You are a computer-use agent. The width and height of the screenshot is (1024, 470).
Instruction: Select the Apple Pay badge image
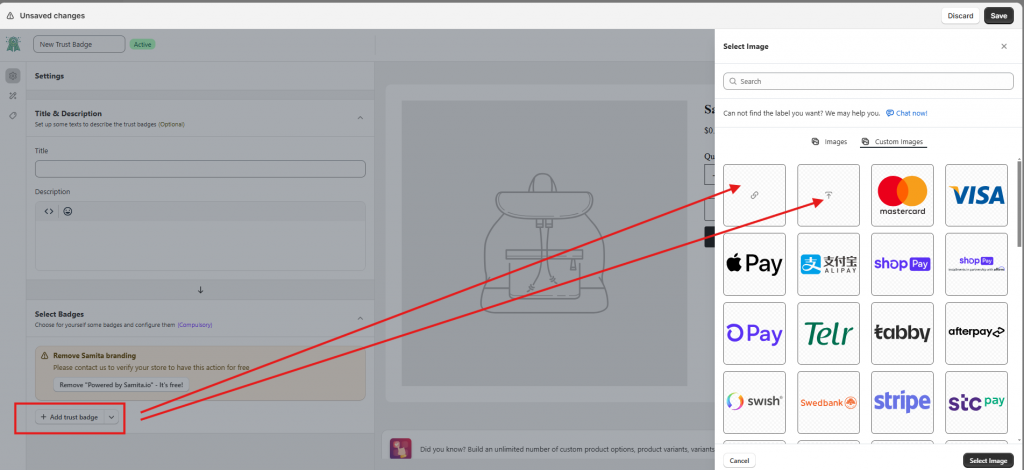point(754,264)
